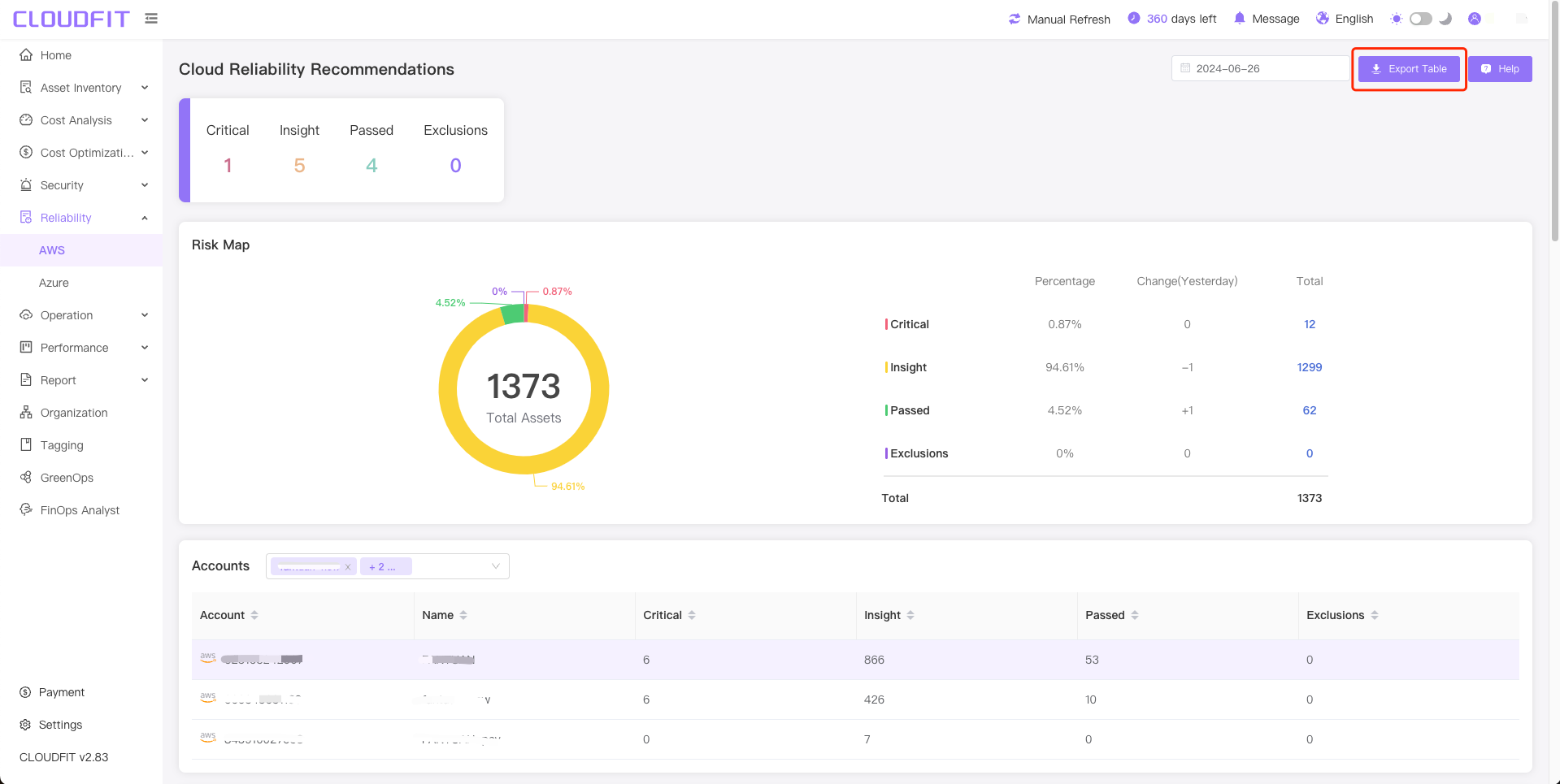Sort table by Passed column
The width and height of the screenshot is (1560, 784).
pyautogui.click(x=1135, y=615)
